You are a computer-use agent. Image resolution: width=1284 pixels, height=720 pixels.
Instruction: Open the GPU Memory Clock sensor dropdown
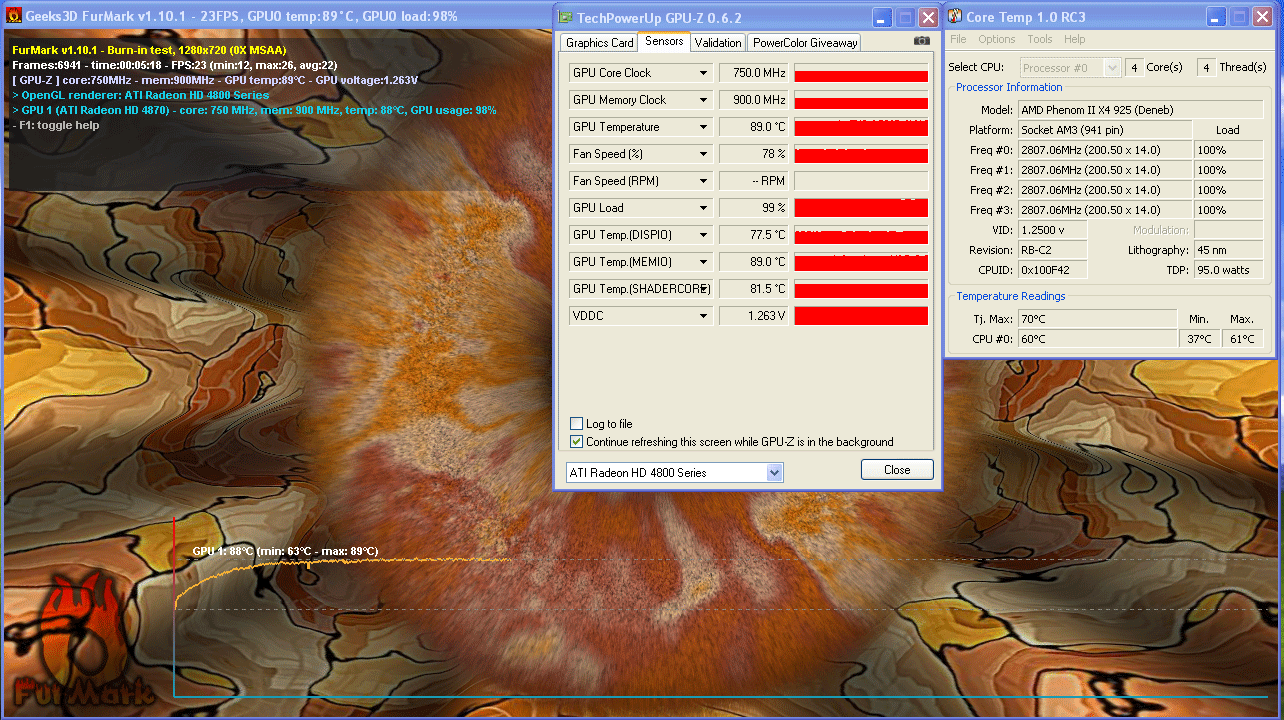click(704, 100)
